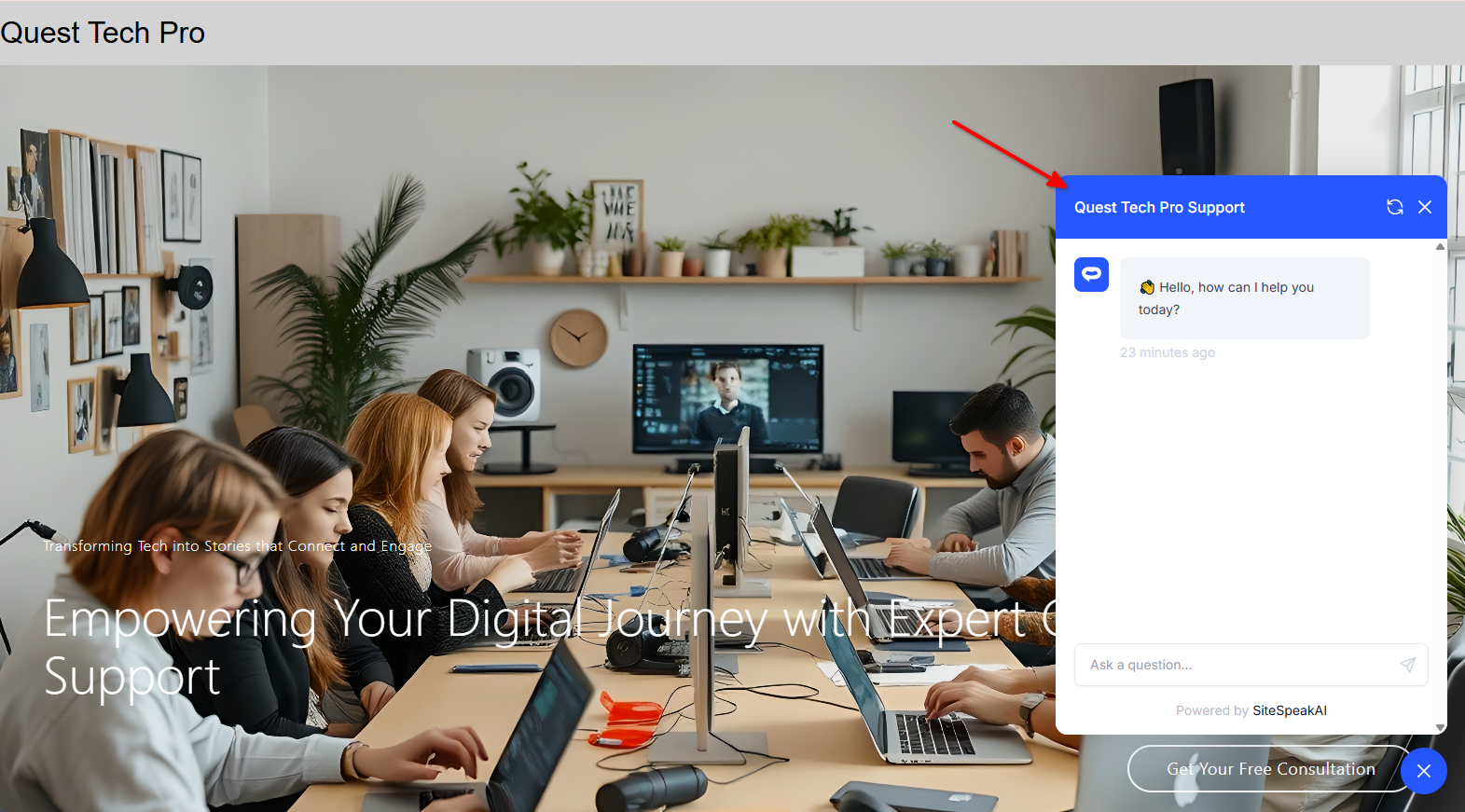This screenshot has height=812, width=1465.
Task: Close the Quest Tech Pro Support chat panel
Action: pyautogui.click(x=1425, y=207)
